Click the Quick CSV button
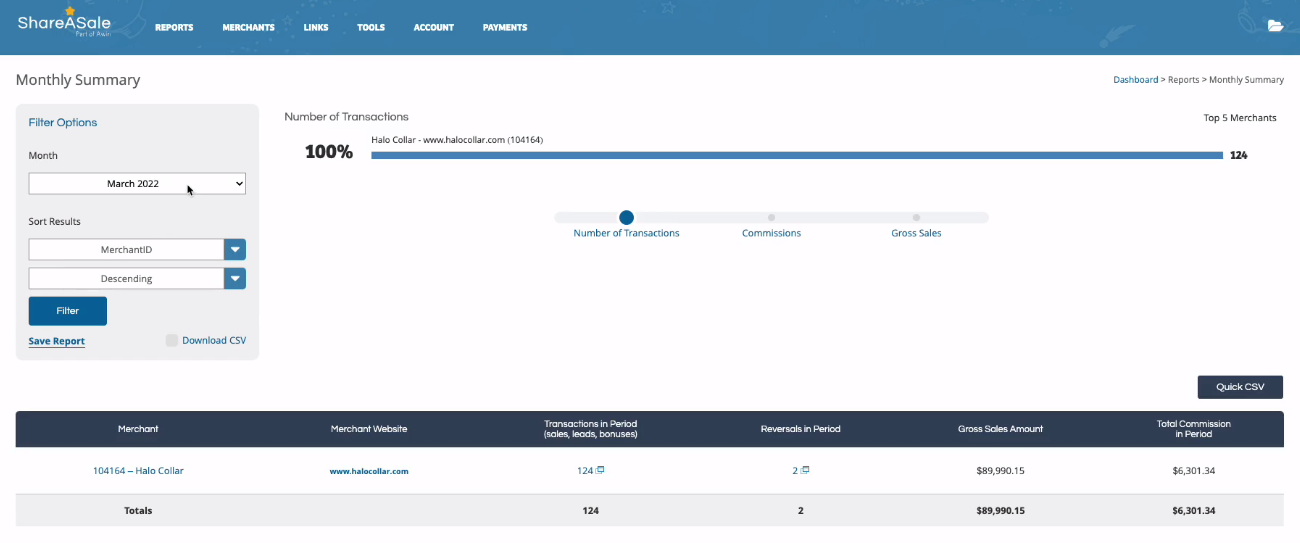 click(1240, 387)
